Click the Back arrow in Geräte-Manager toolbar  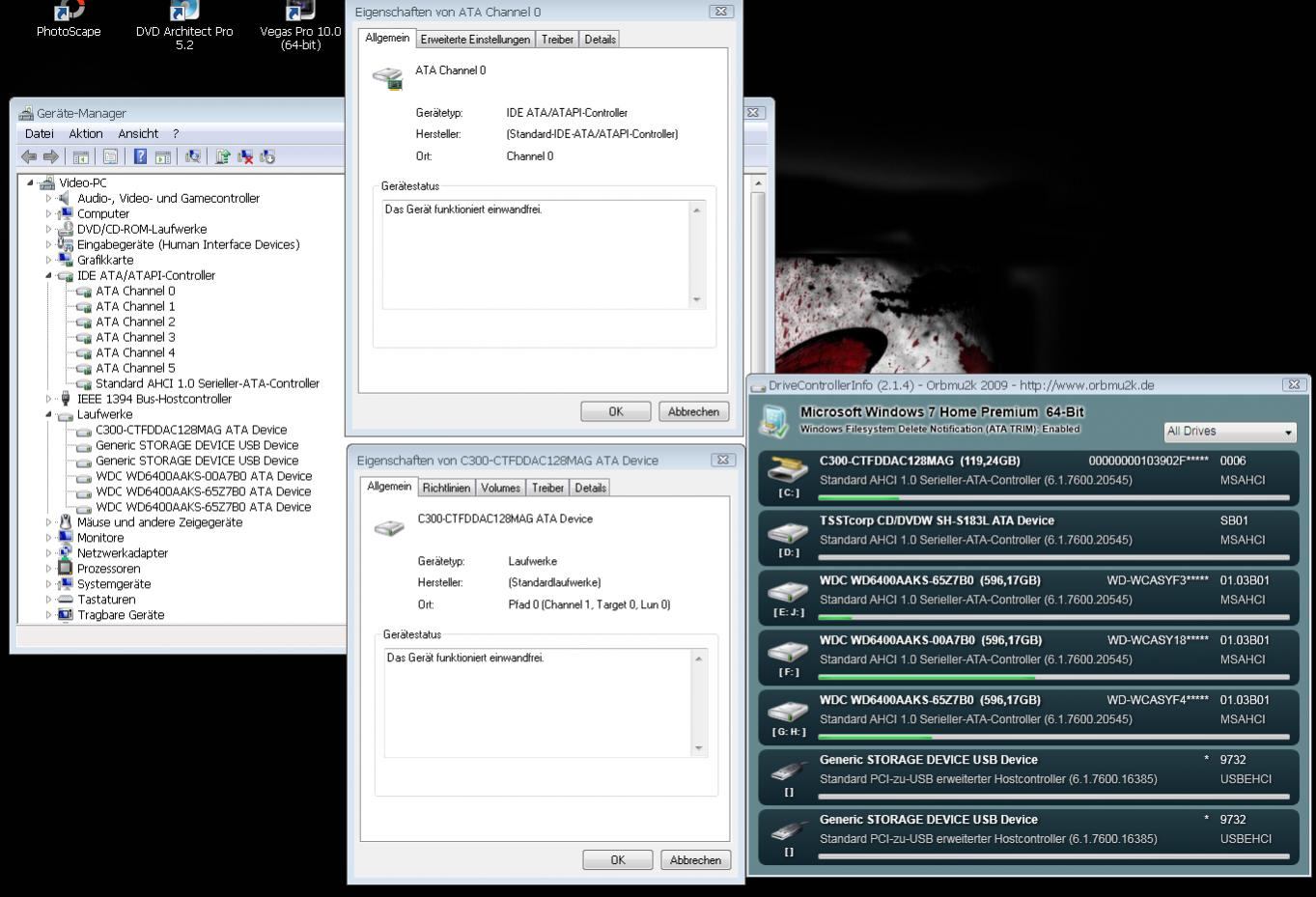(29, 156)
